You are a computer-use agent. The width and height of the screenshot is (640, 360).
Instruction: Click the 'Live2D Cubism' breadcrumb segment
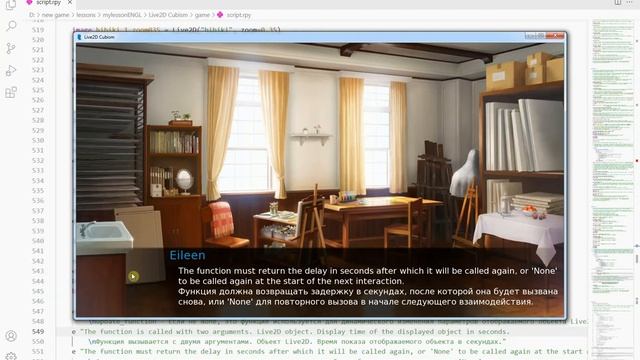[x=168, y=15]
